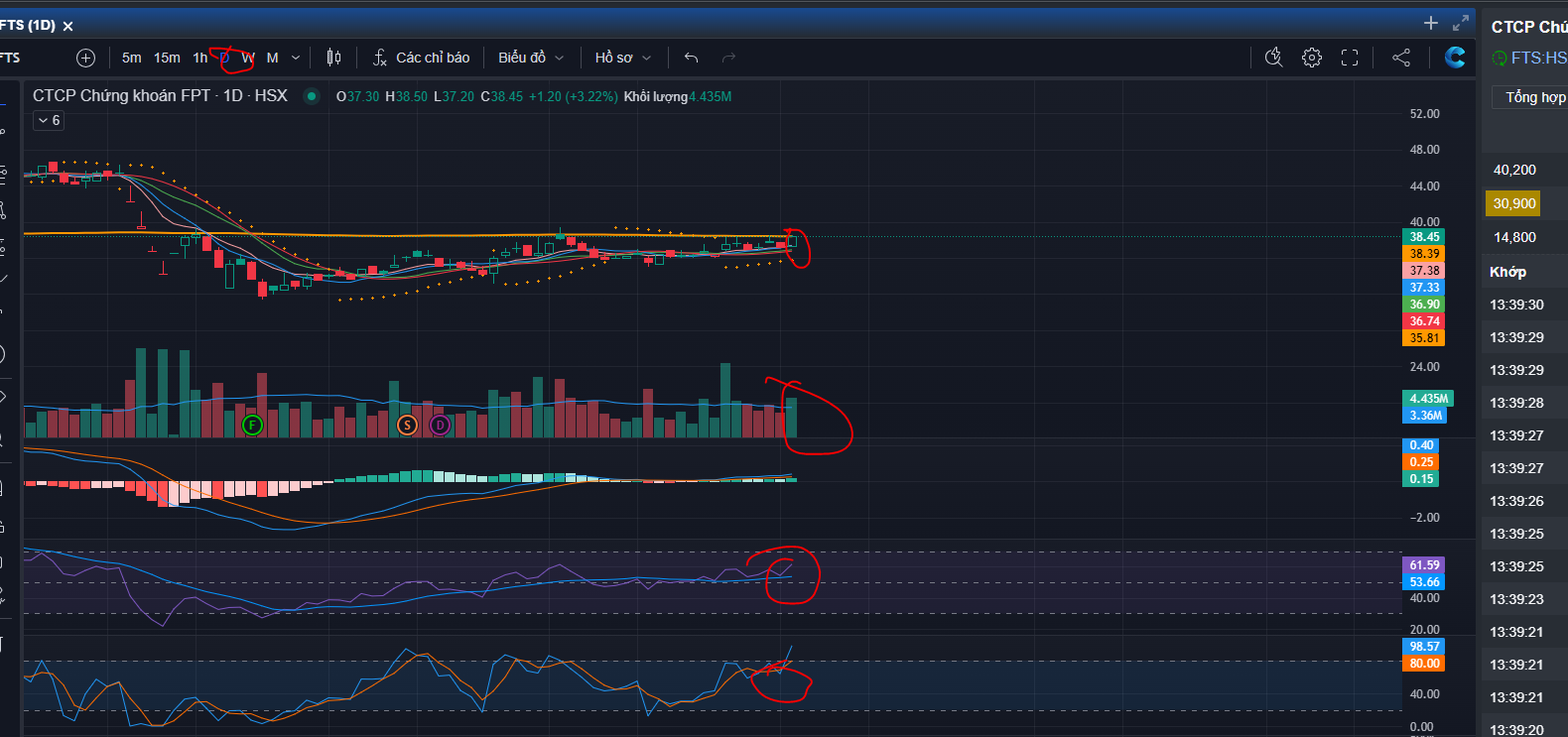Click the 38.45 current price label
The height and width of the screenshot is (737, 1568).
(x=1424, y=236)
